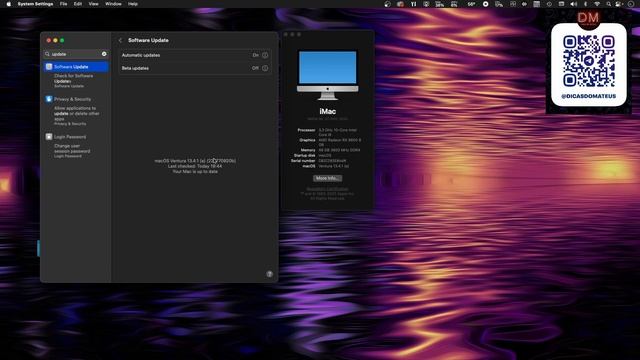The height and width of the screenshot is (360, 640).
Task: Click the QR code image
Action: (589, 61)
